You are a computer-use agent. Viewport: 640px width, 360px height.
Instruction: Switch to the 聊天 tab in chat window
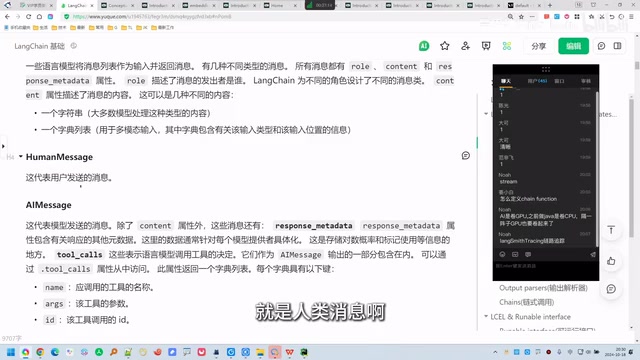point(506,81)
